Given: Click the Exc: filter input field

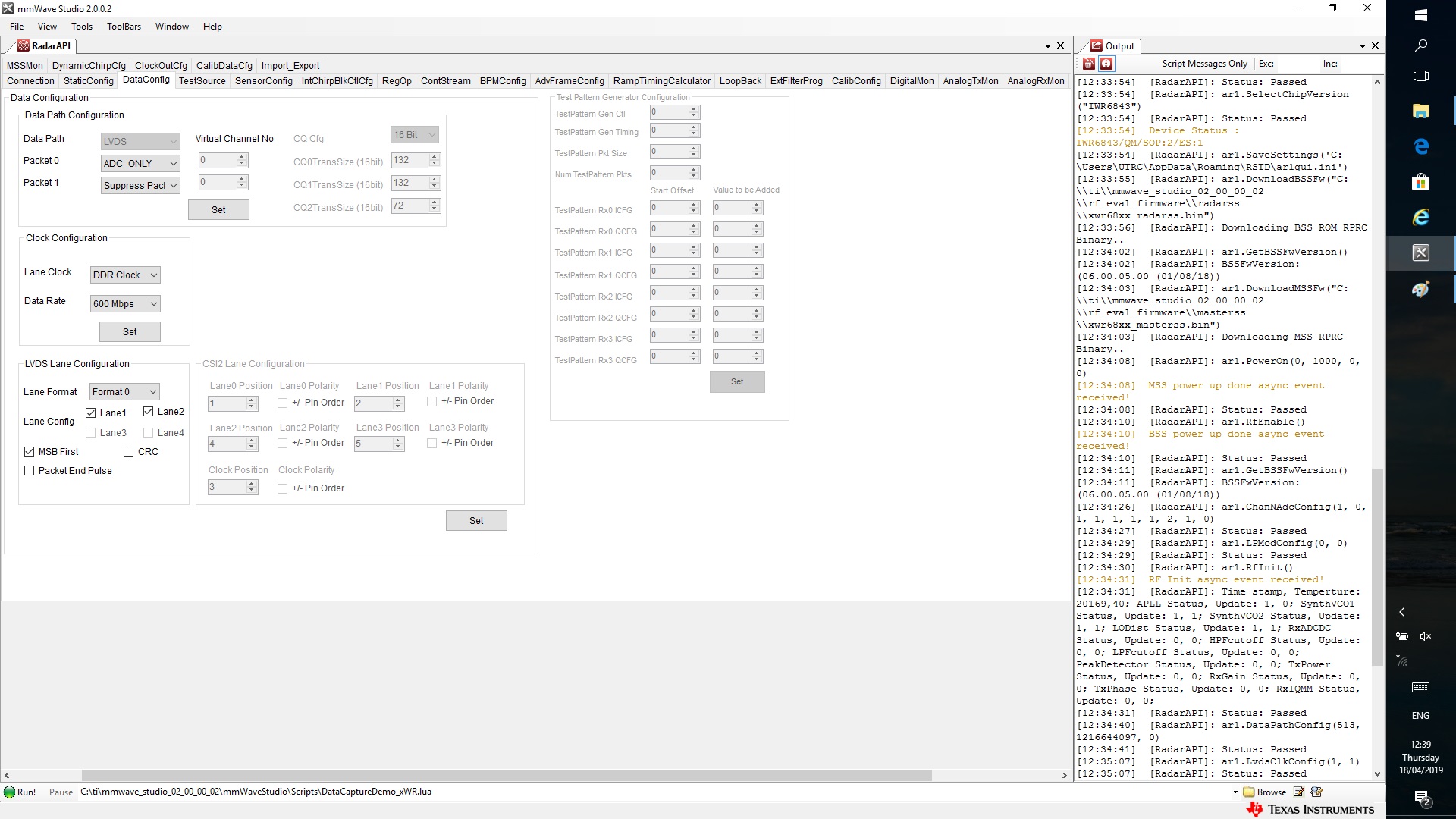Looking at the screenshot, I should click(1298, 64).
